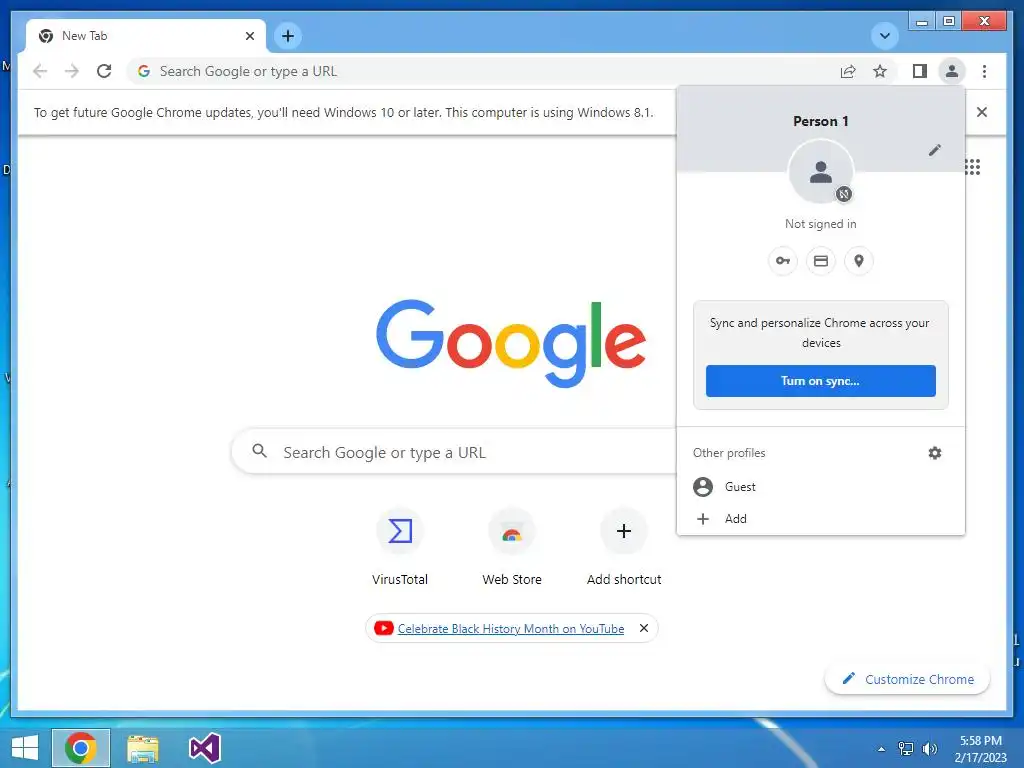The height and width of the screenshot is (768, 1024).
Task: Share this page via the share icon
Action: (x=848, y=71)
